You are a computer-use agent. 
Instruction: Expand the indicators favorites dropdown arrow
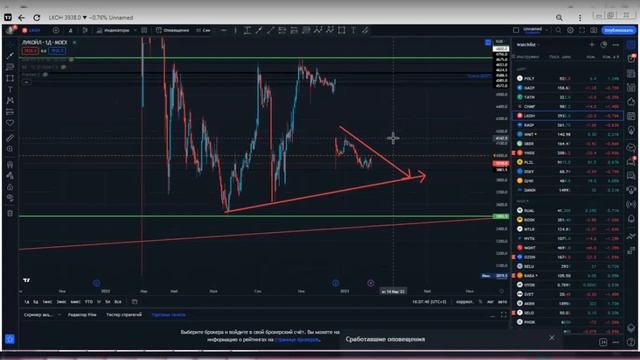point(135,30)
